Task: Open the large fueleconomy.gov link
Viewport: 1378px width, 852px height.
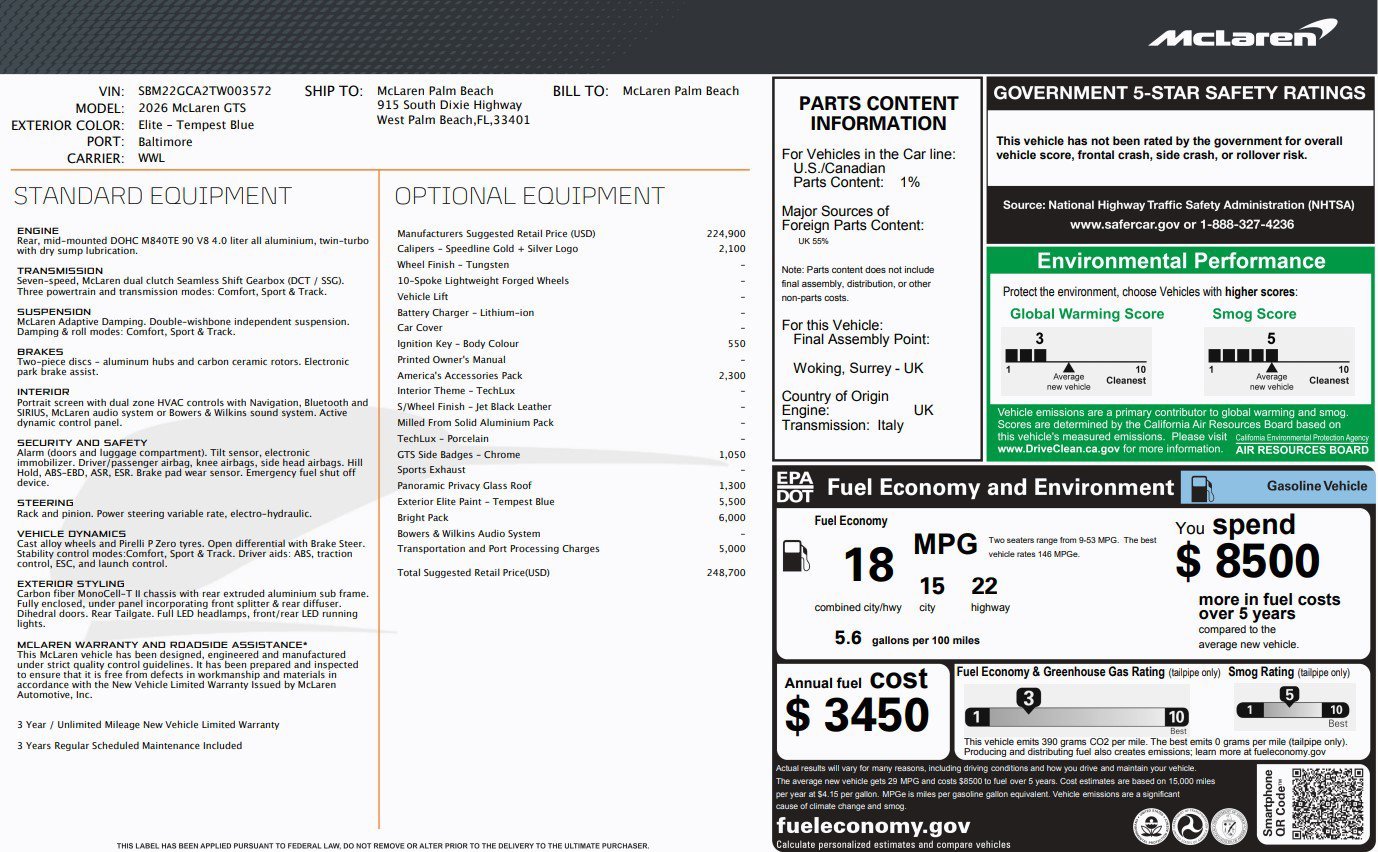Action: [873, 825]
